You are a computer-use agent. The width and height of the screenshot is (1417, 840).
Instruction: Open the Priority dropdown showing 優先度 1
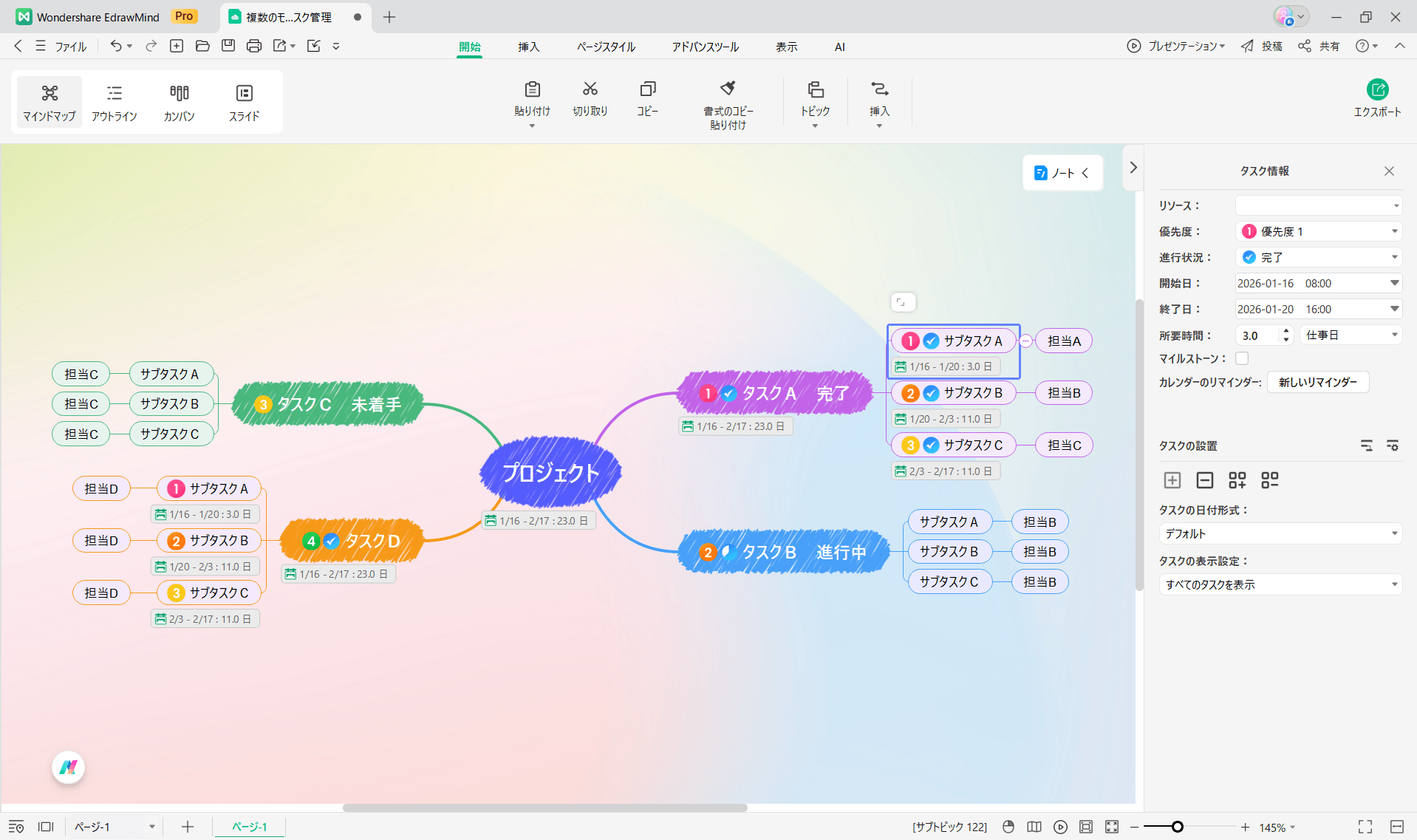tap(1319, 231)
